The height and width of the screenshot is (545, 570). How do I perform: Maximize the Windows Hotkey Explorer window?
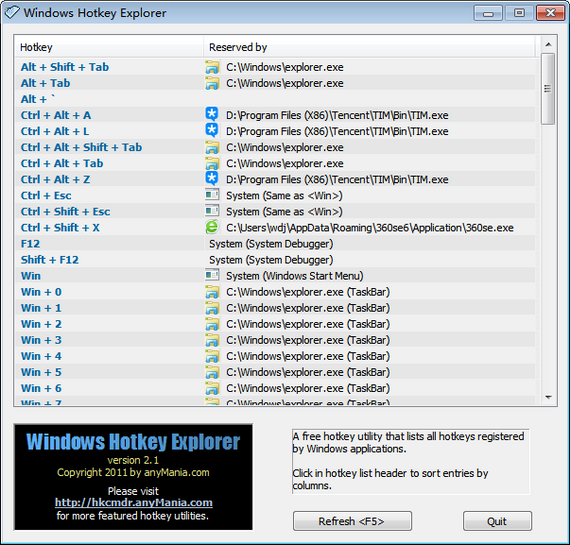[519, 13]
